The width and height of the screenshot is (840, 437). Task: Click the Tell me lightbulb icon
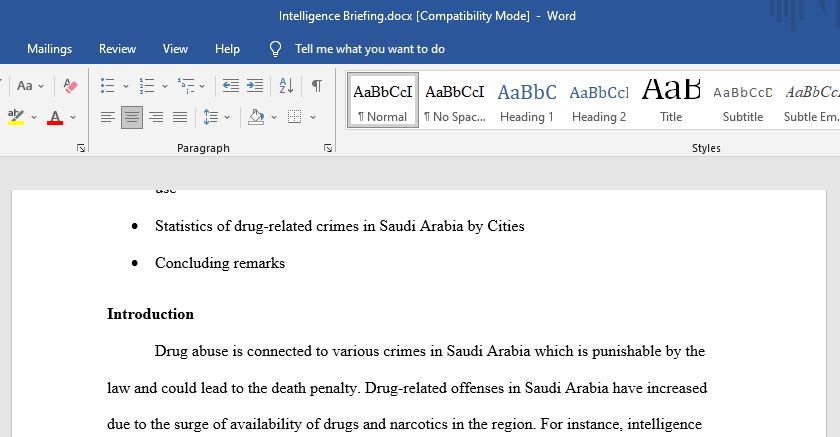pyautogui.click(x=275, y=49)
